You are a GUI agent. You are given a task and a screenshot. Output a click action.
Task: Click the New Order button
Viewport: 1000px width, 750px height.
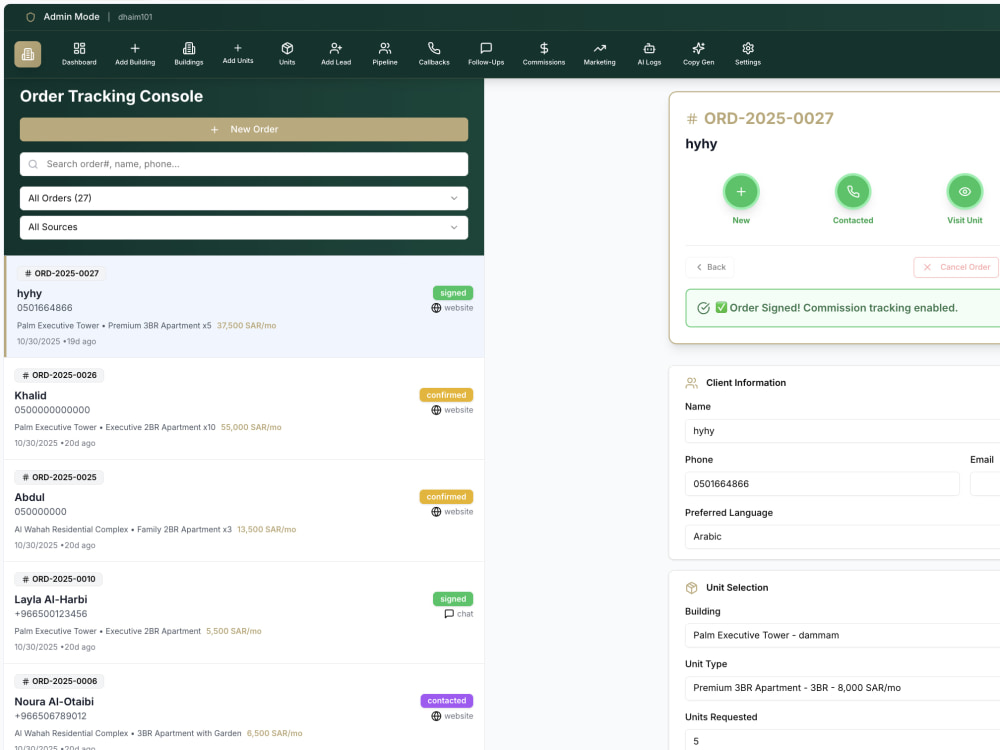[x=244, y=129]
